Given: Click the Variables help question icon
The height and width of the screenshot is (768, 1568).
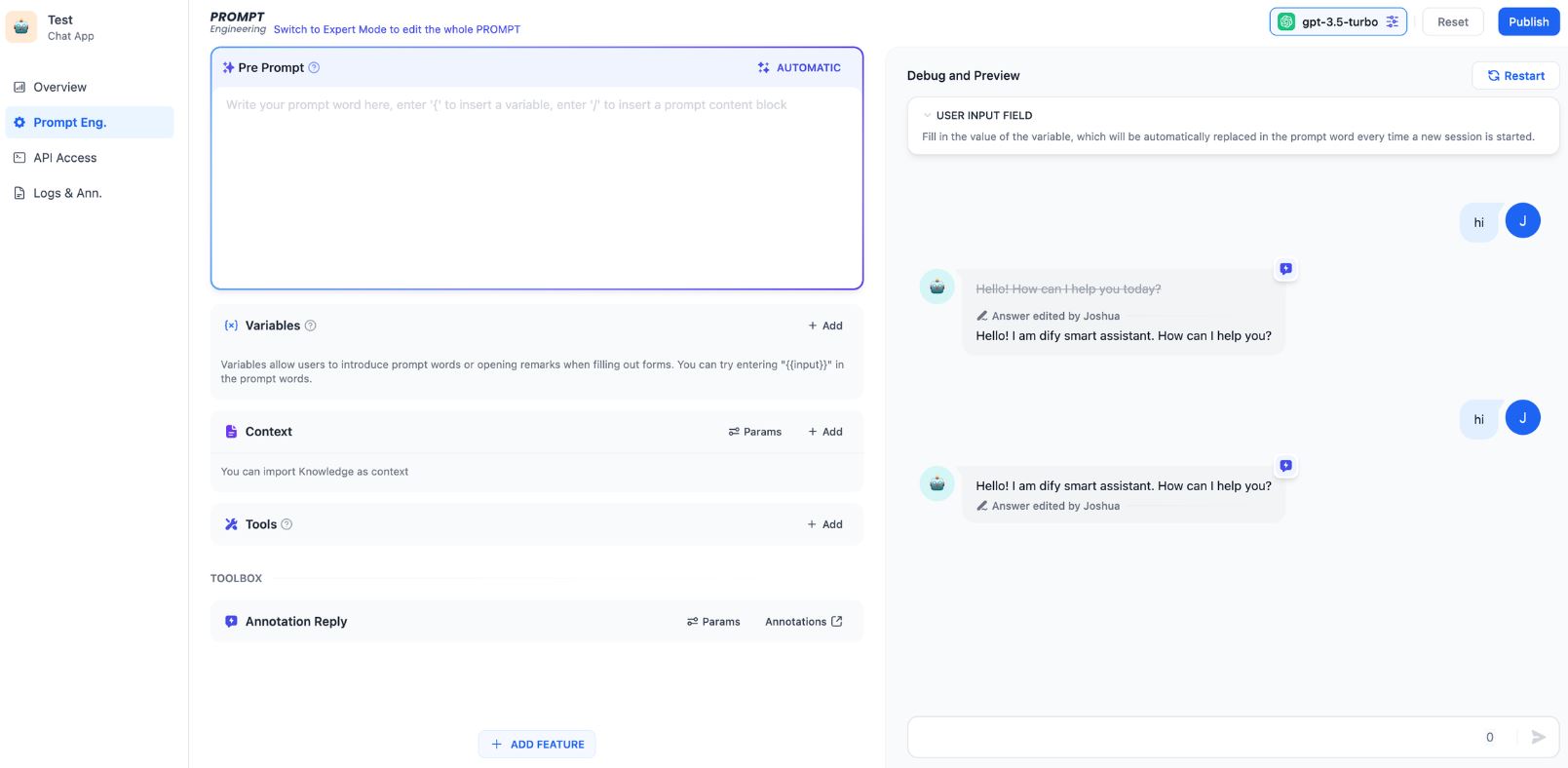Looking at the screenshot, I should pos(311,326).
